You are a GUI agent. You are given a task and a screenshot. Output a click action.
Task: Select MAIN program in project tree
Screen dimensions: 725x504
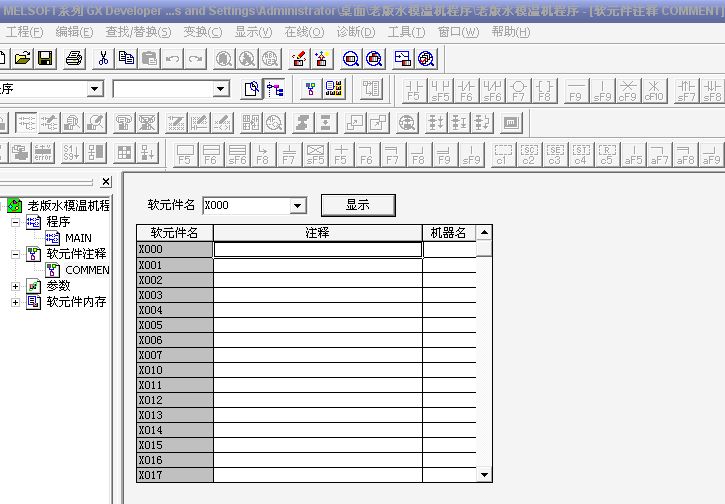[78, 238]
